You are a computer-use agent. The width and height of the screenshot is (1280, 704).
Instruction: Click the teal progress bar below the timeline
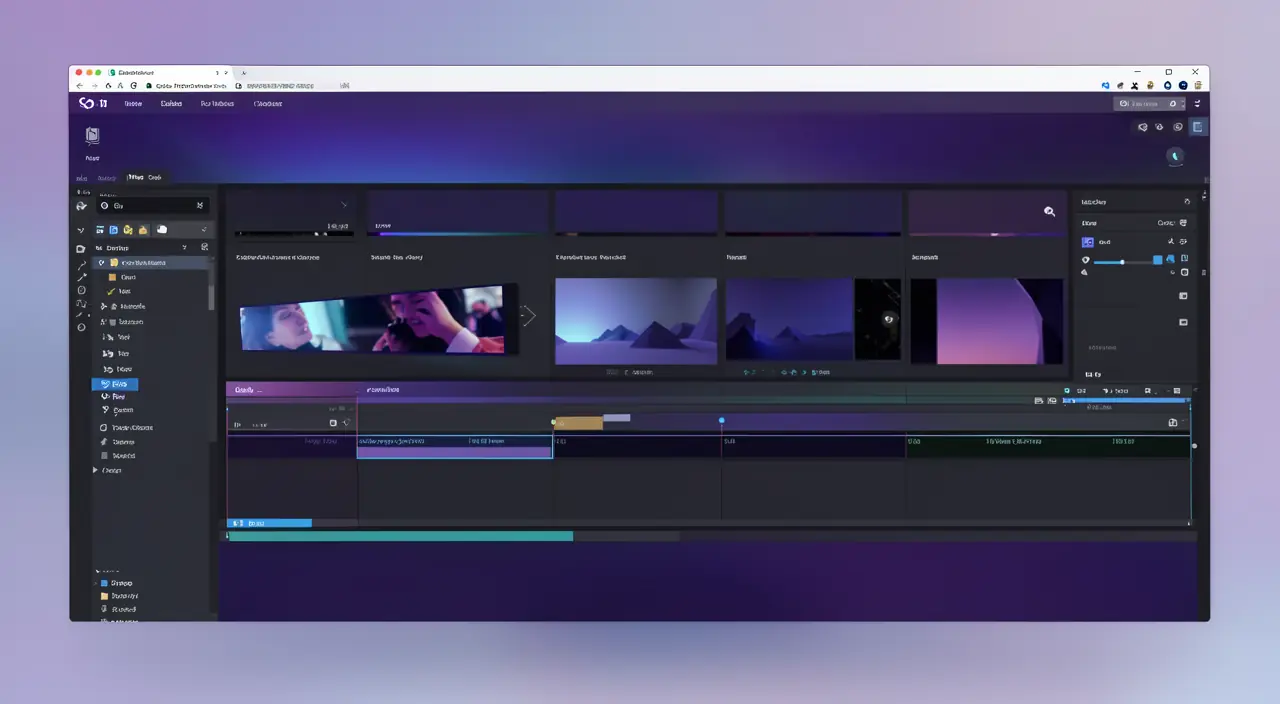coord(400,536)
